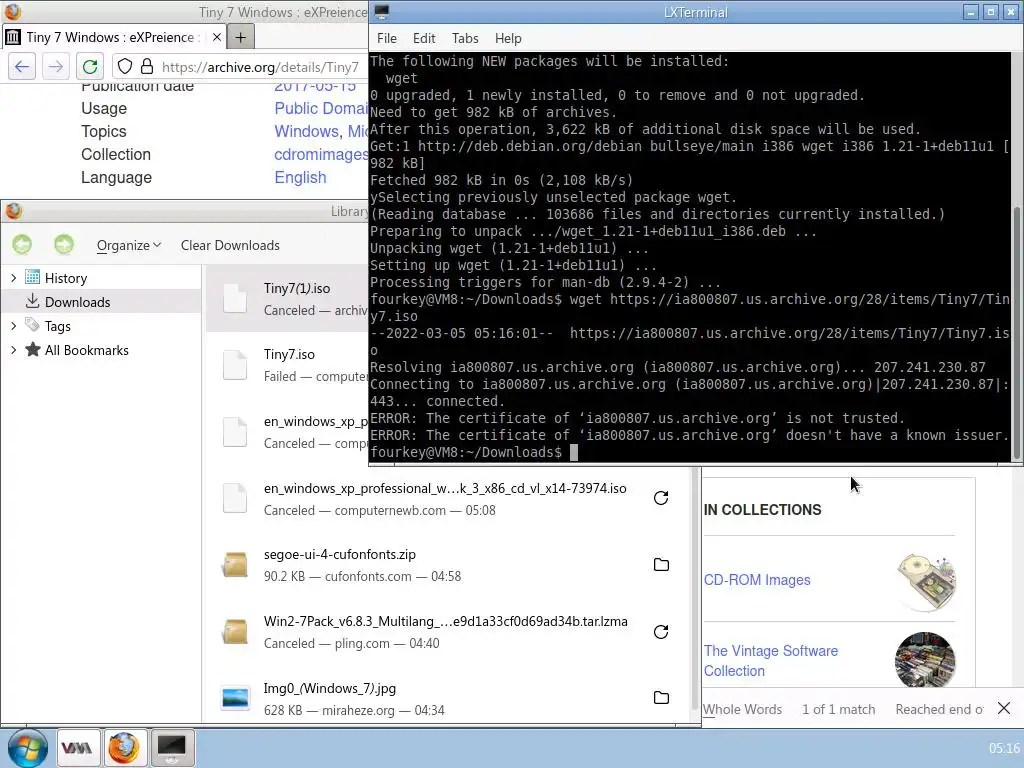Click the Library forward arrow button
This screenshot has height=768, width=1024.
[x=64, y=245]
